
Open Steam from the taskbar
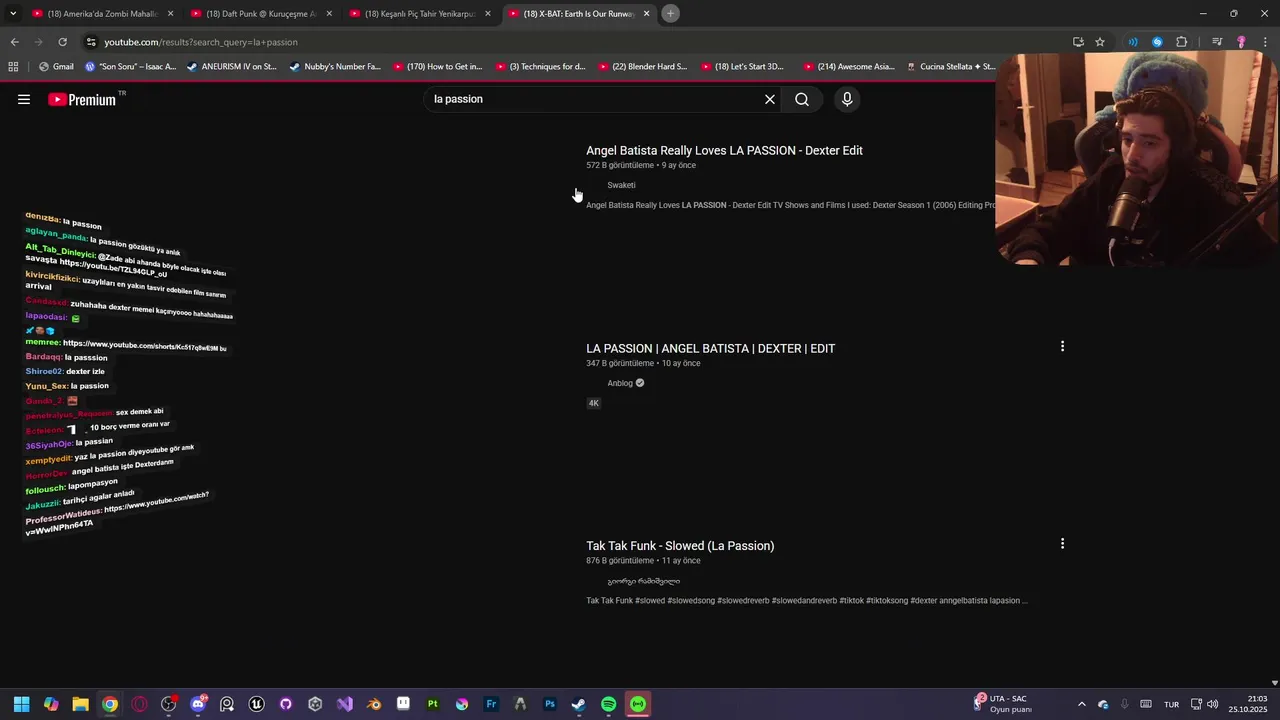click(579, 704)
